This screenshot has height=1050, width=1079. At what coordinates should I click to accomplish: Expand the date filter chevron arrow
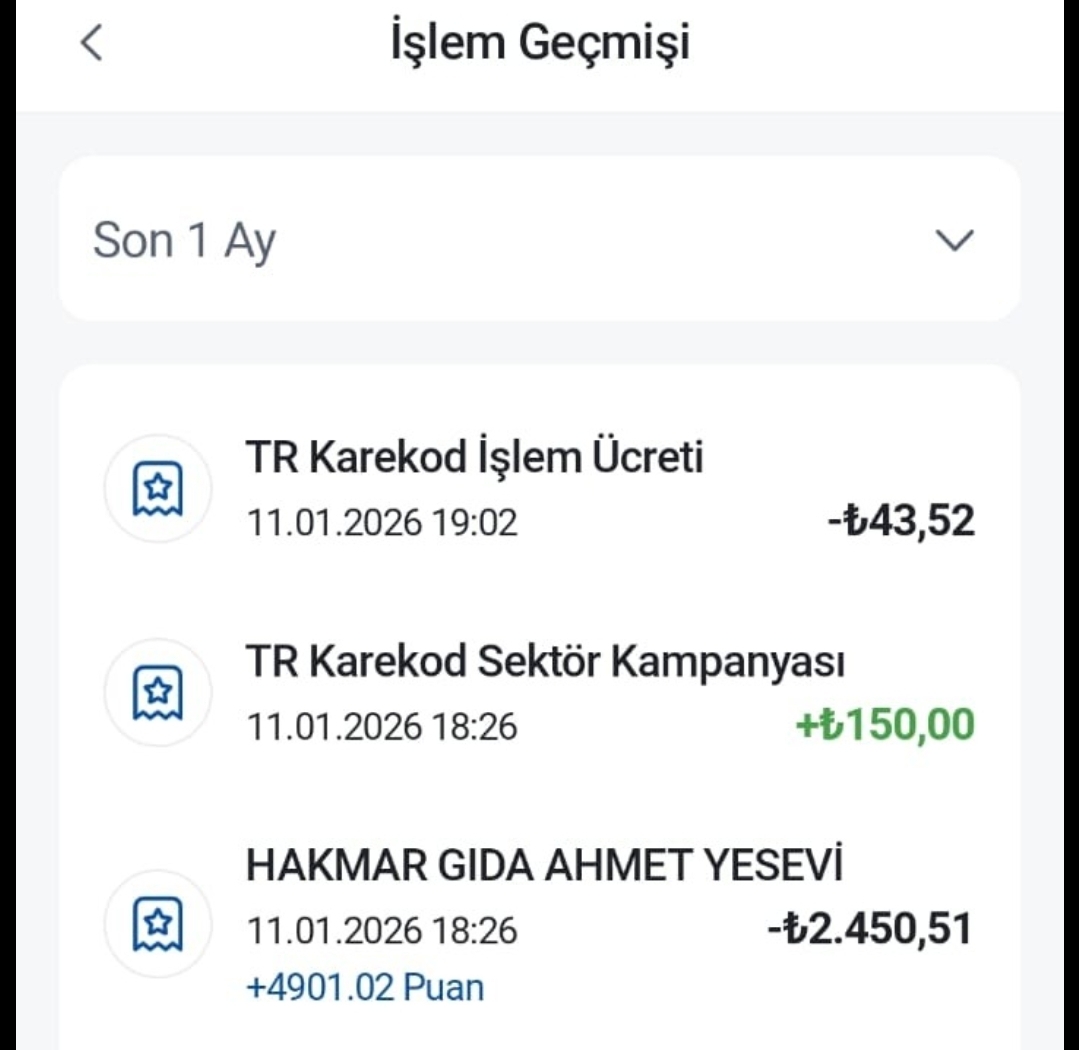tap(952, 240)
